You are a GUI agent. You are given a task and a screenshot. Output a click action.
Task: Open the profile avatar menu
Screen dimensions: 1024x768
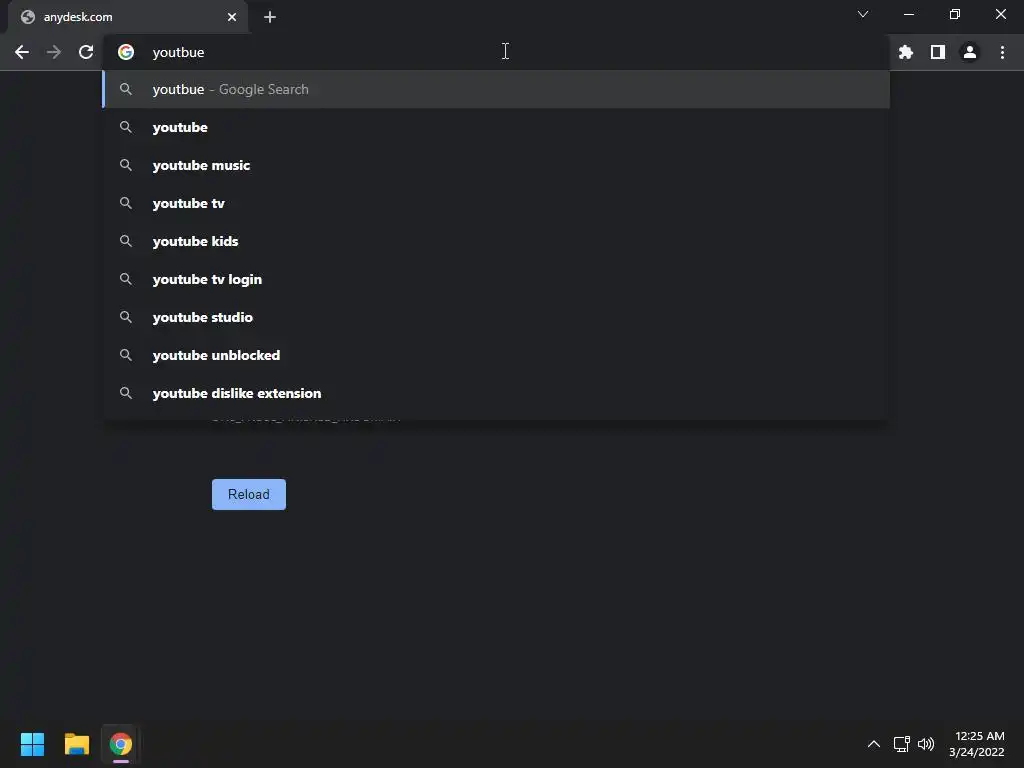point(970,52)
